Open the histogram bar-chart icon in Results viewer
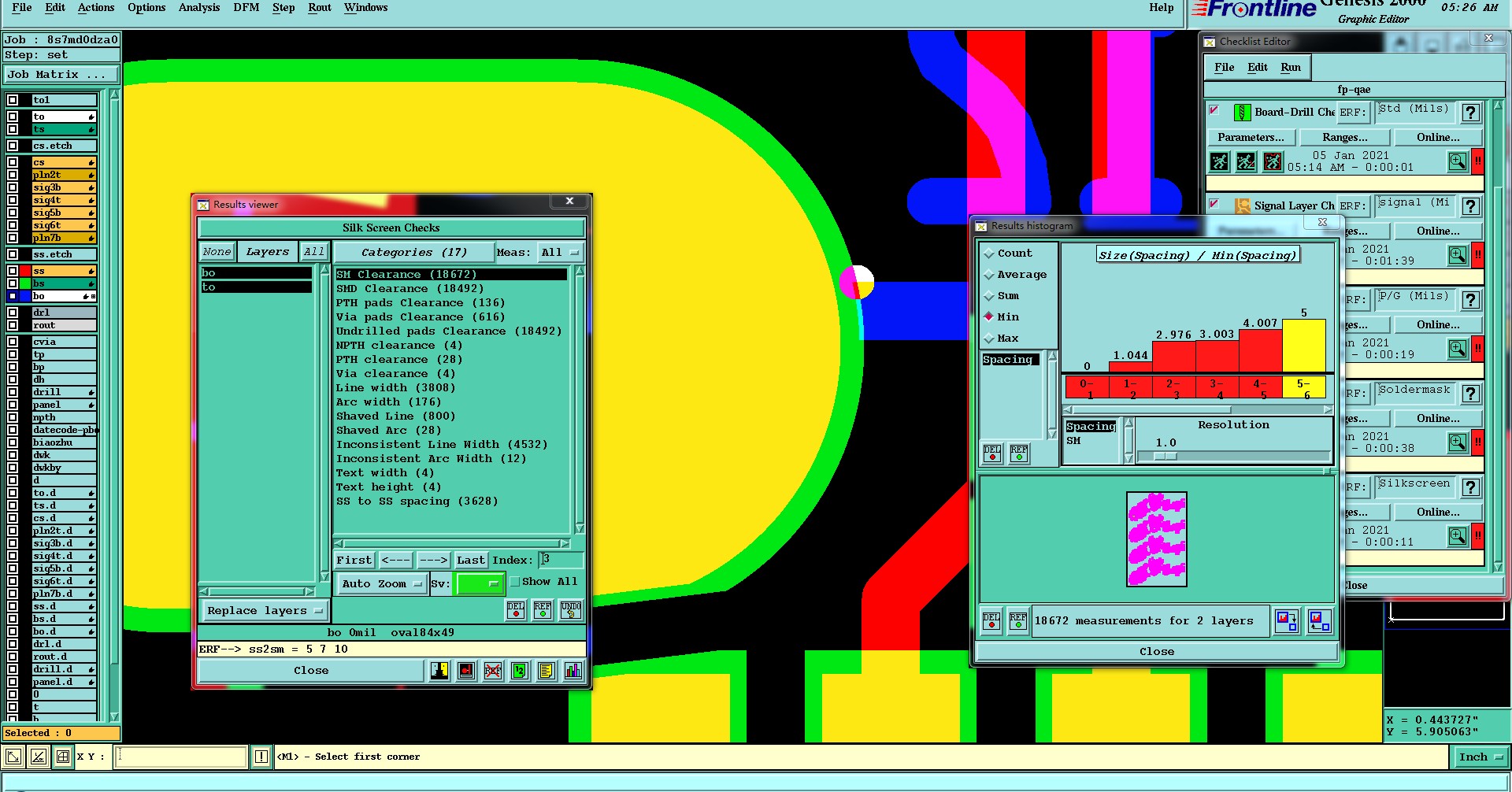 click(x=573, y=671)
